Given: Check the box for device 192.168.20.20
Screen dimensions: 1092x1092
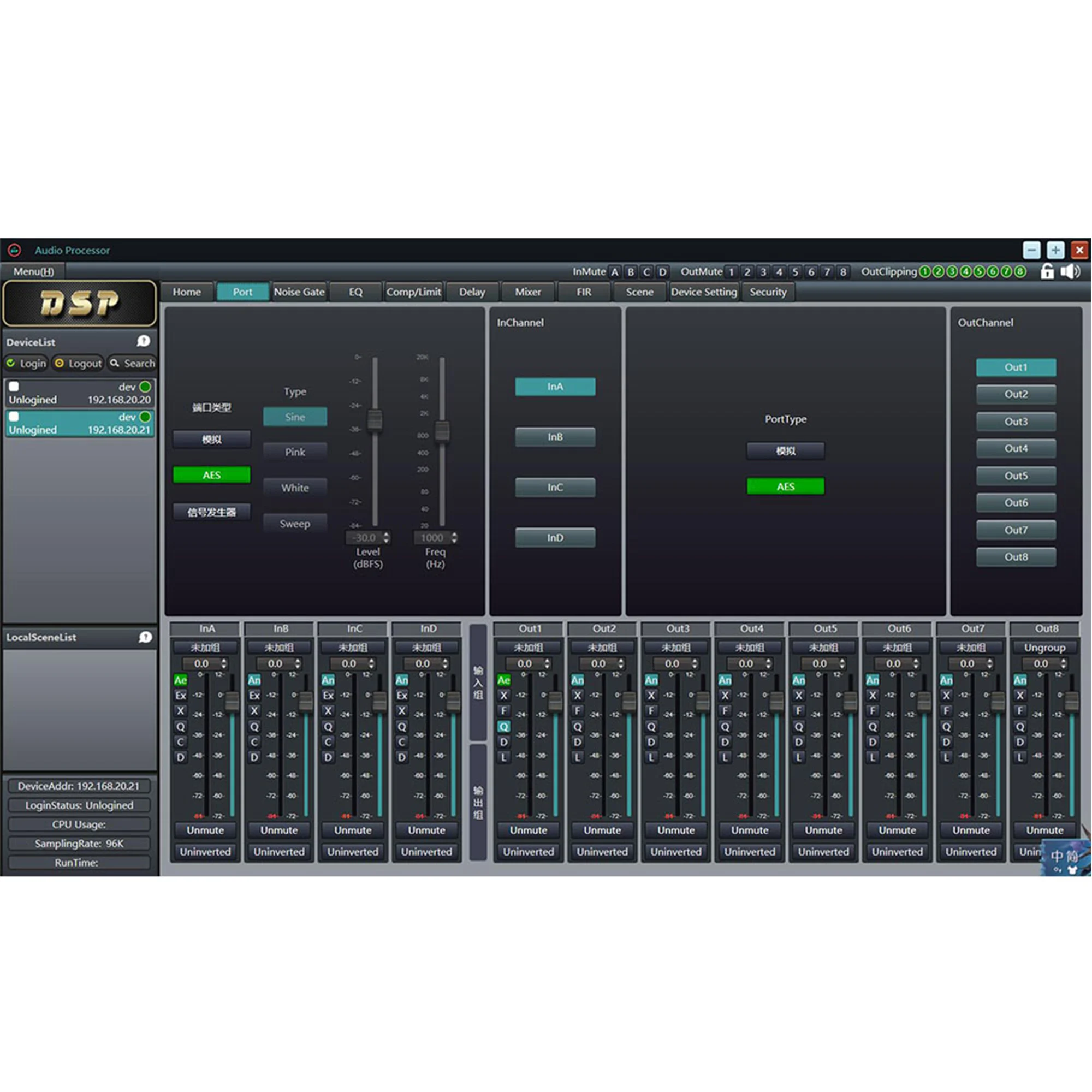Looking at the screenshot, I should point(15,387).
